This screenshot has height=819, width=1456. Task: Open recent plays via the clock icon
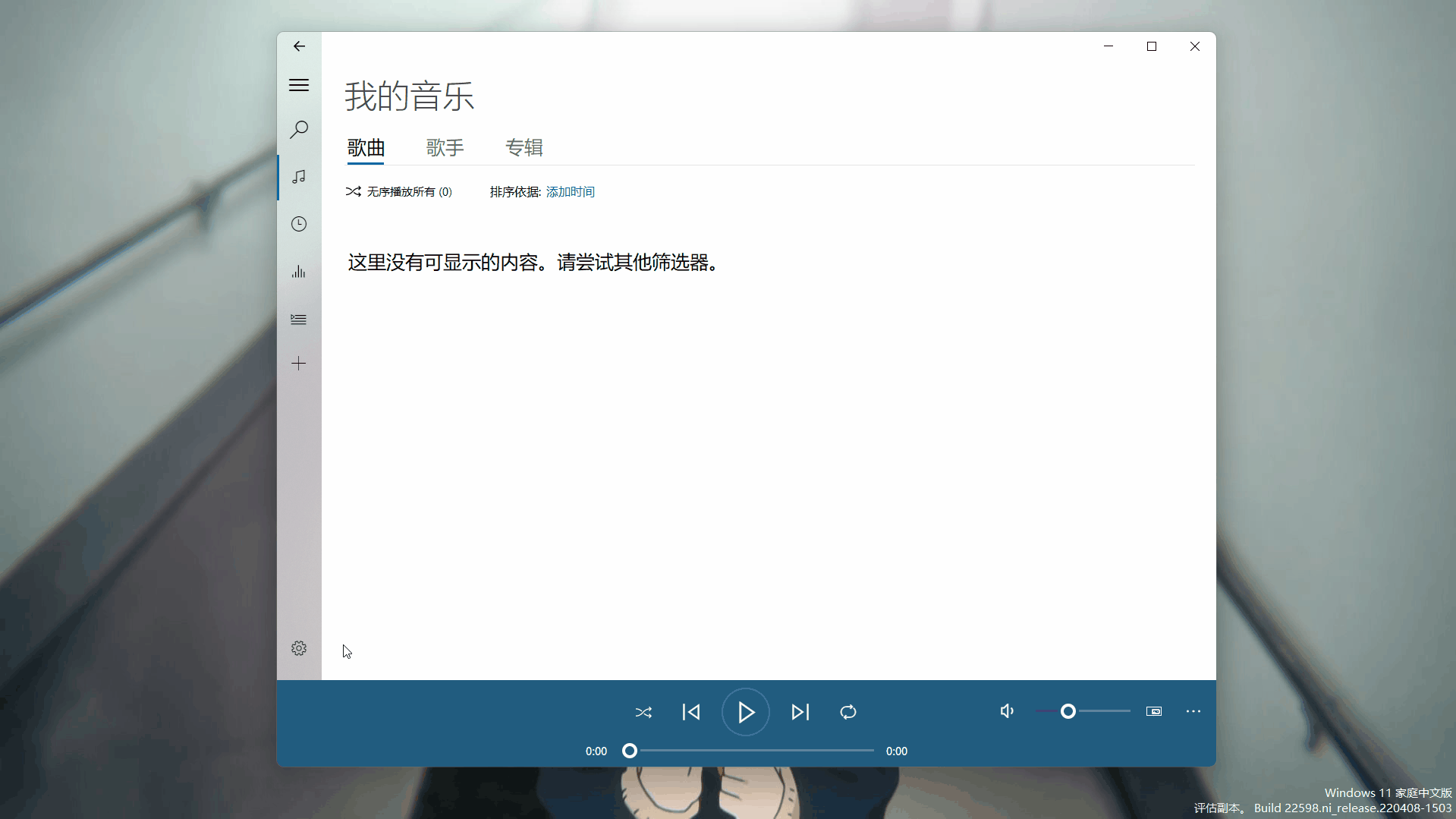[298, 223]
